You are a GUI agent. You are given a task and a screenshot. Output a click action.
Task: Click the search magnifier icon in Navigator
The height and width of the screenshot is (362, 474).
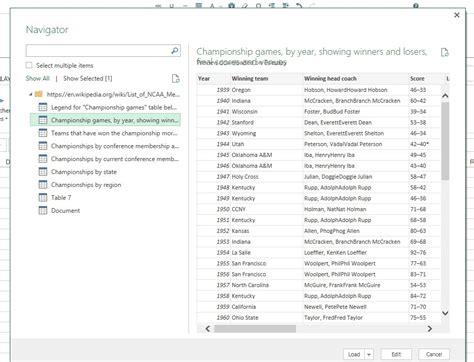175,51
